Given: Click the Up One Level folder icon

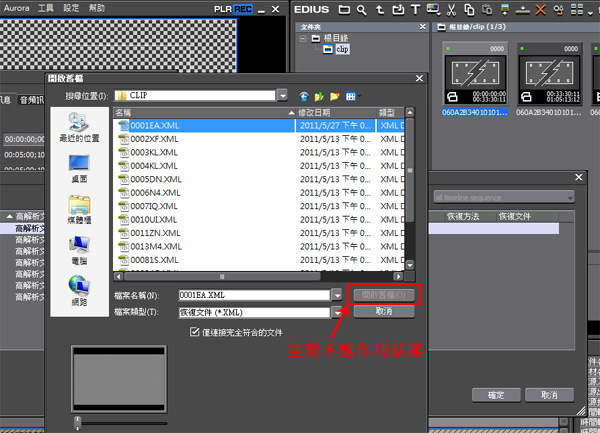Looking at the screenshot, I should point(319,96).
